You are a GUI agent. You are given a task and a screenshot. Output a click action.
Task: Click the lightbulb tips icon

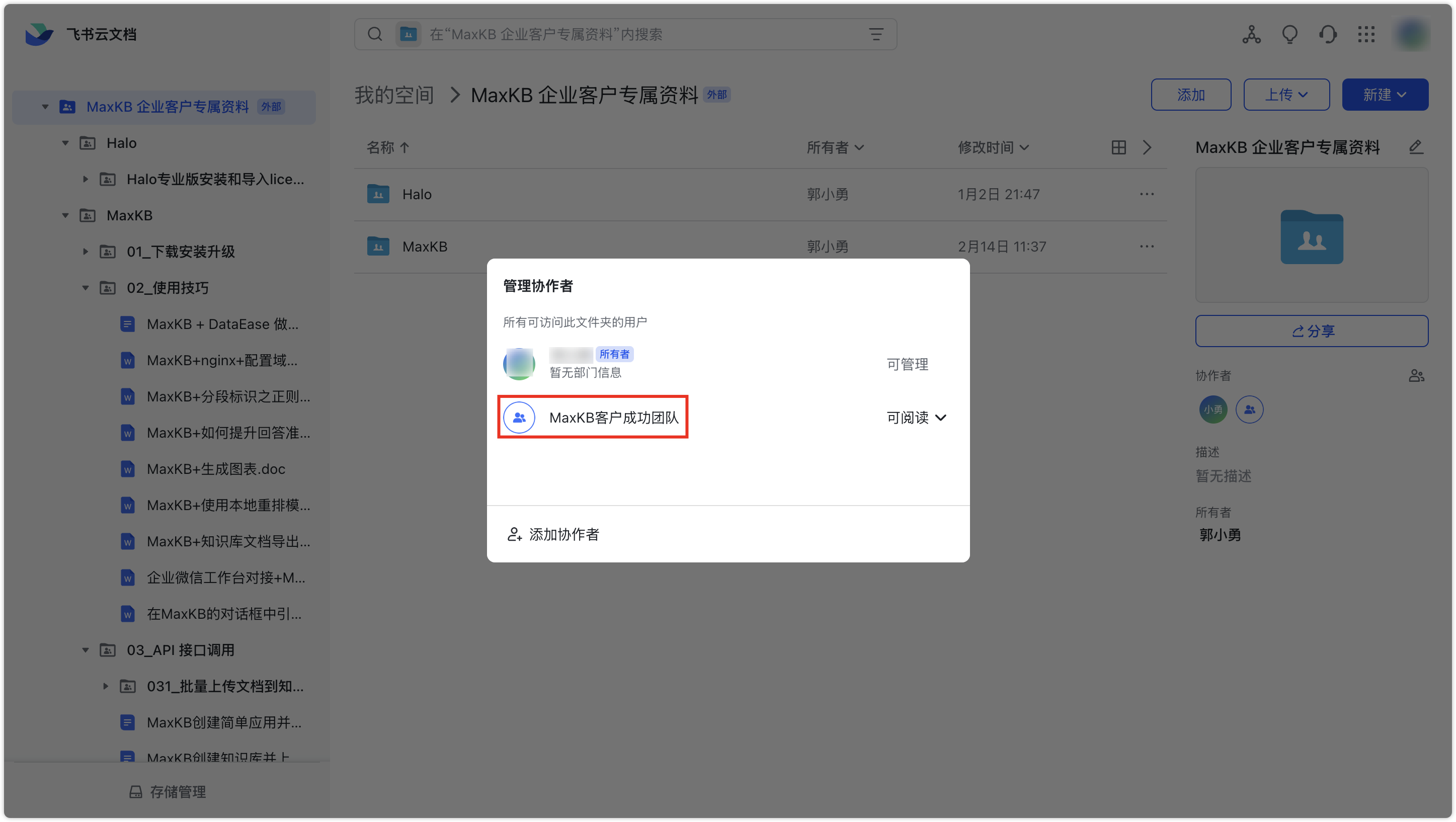click(x=1289, y=35)
